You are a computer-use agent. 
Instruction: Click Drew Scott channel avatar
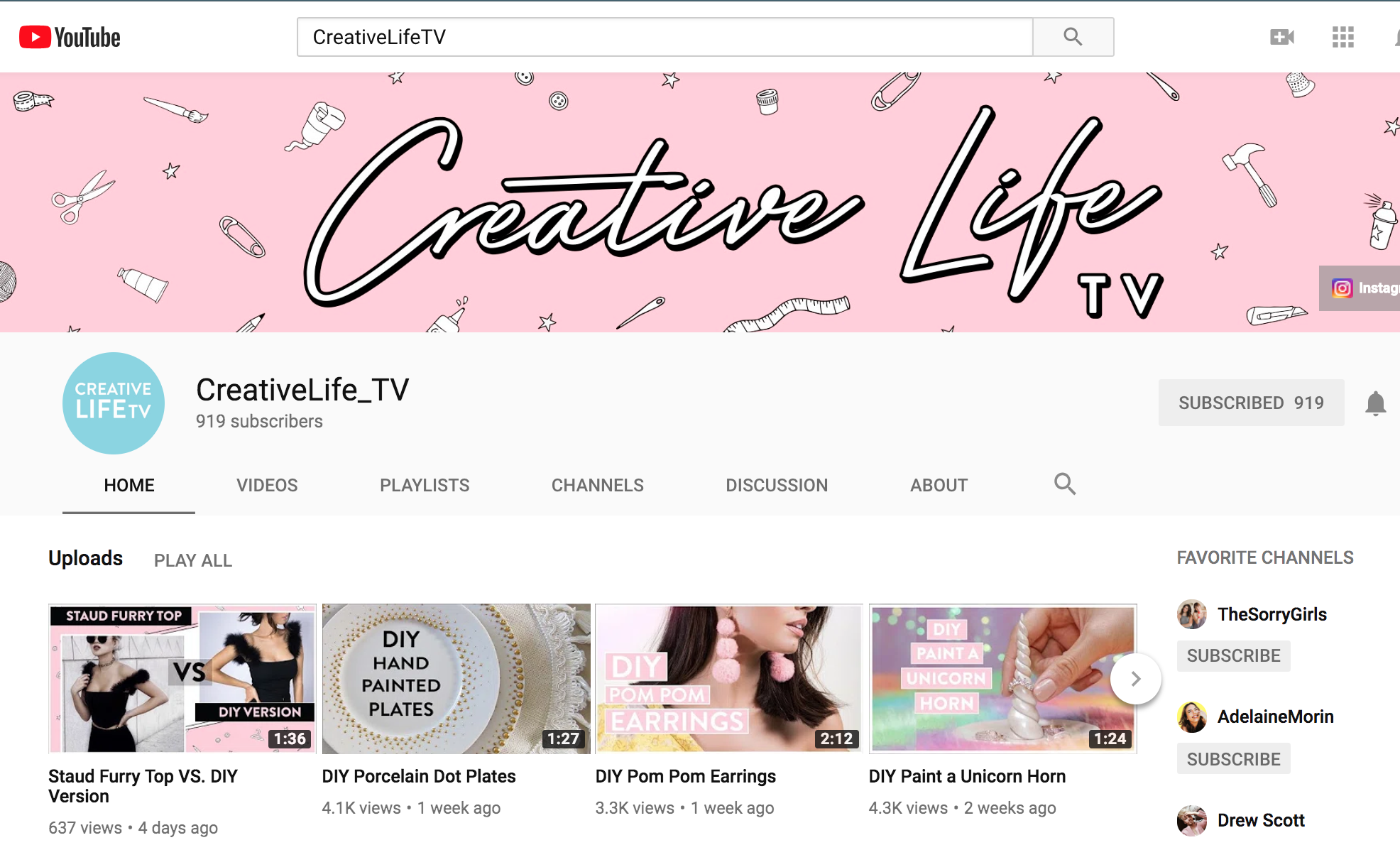[x=1192, y=820]
